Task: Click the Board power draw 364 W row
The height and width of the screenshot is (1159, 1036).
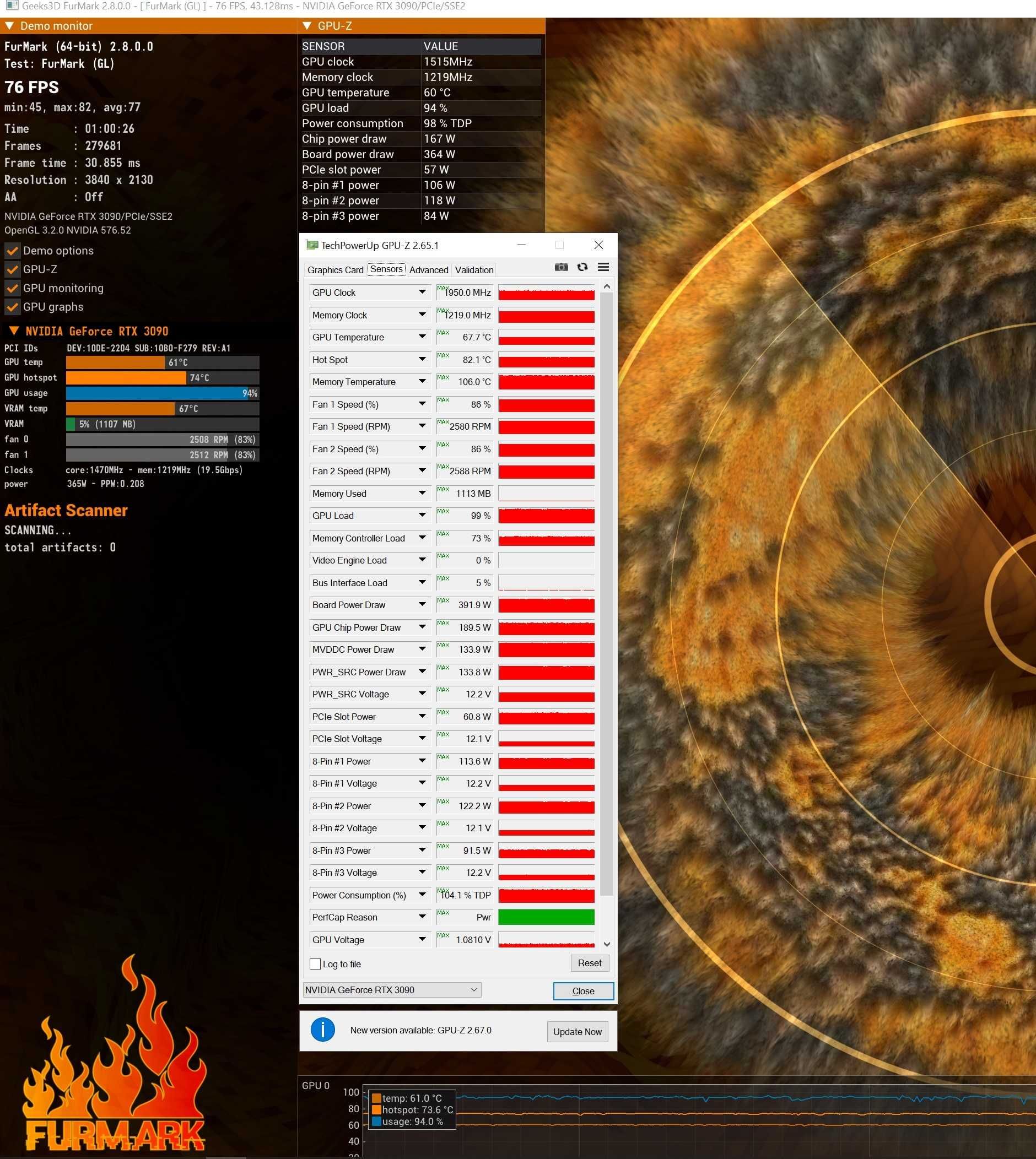Action: coord(421,154)
